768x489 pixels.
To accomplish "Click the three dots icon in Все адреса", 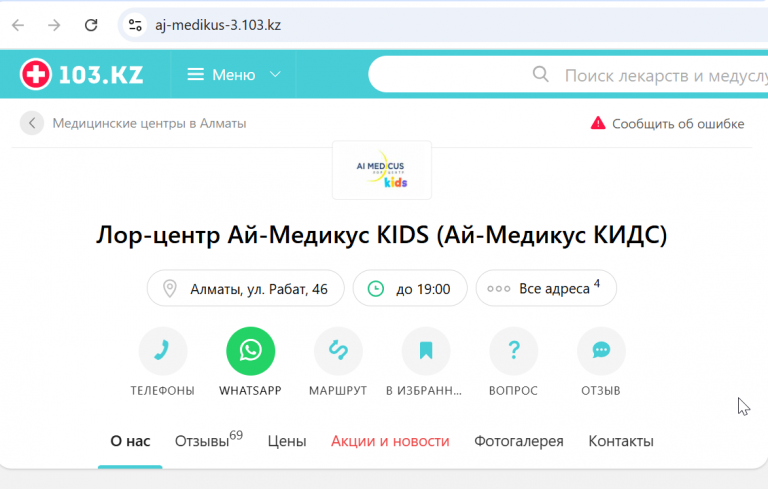I will pos(499,289).
